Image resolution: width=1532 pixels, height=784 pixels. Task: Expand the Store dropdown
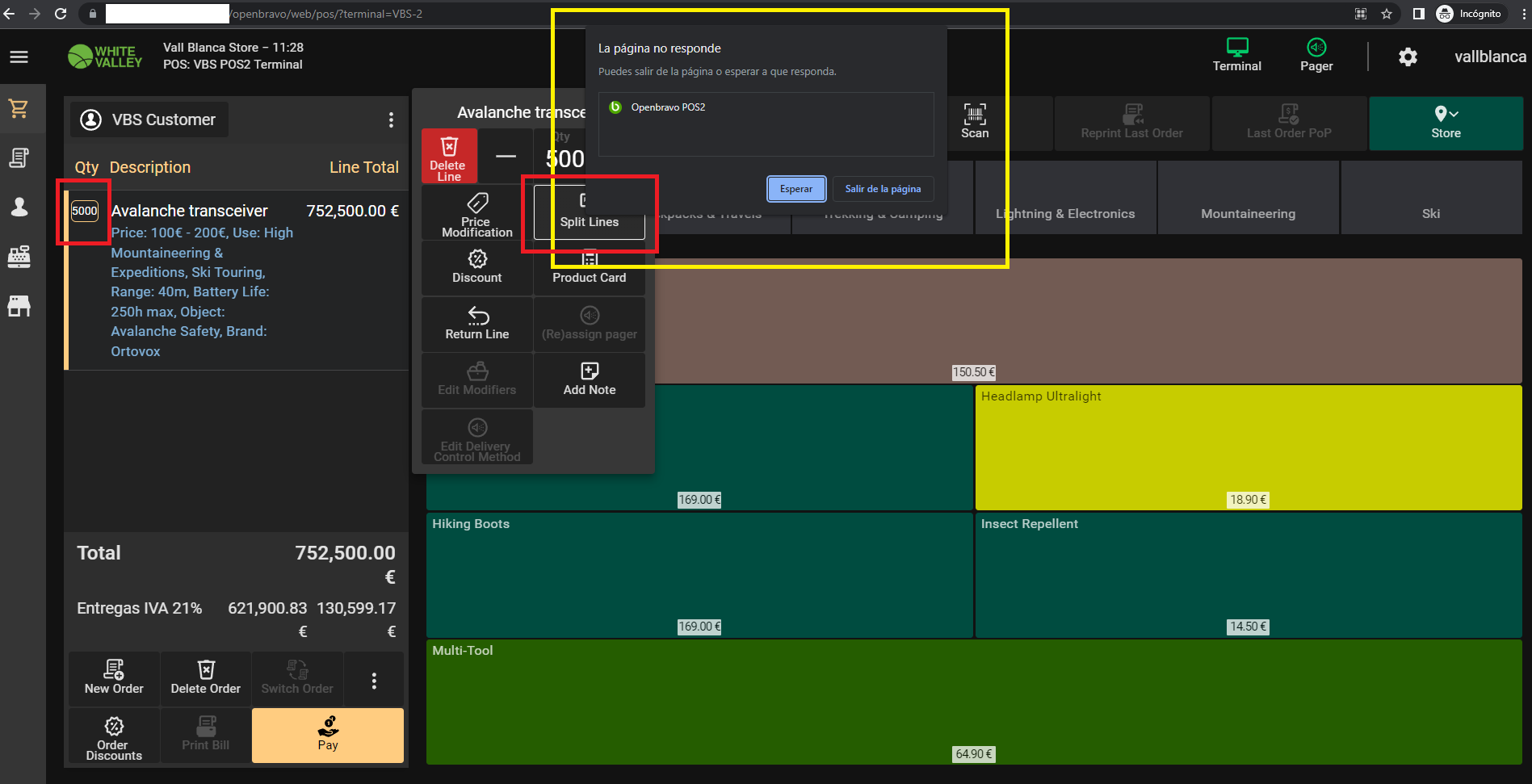click(x=1445, y=123)
